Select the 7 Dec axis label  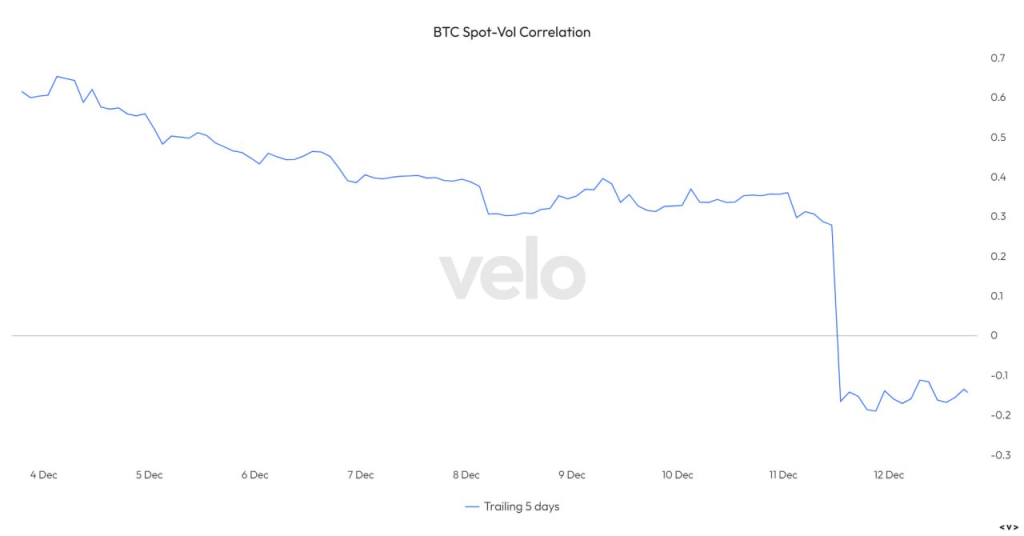tap(360, 475)
